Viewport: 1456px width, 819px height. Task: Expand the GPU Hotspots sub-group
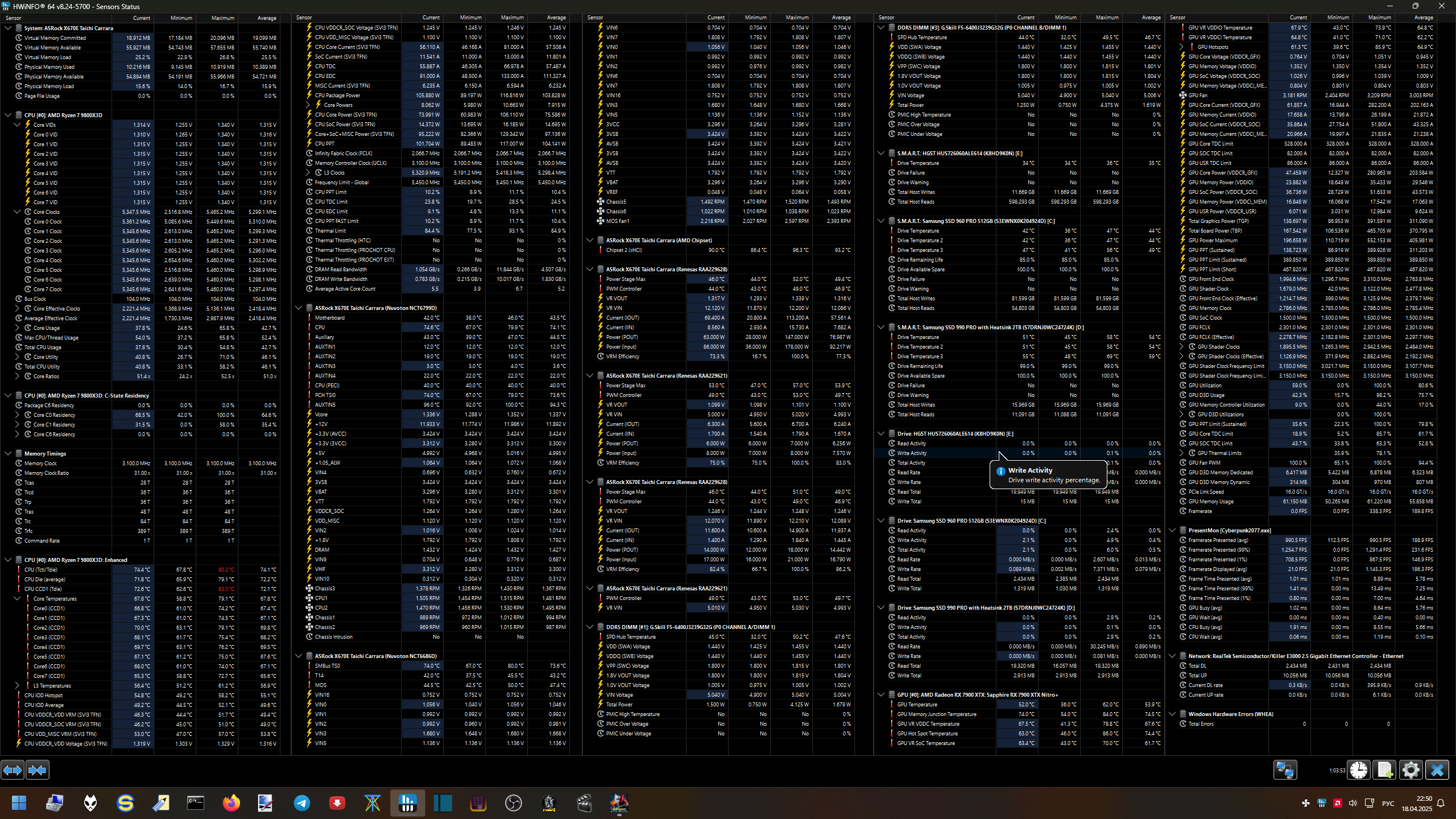point(1181,47)
